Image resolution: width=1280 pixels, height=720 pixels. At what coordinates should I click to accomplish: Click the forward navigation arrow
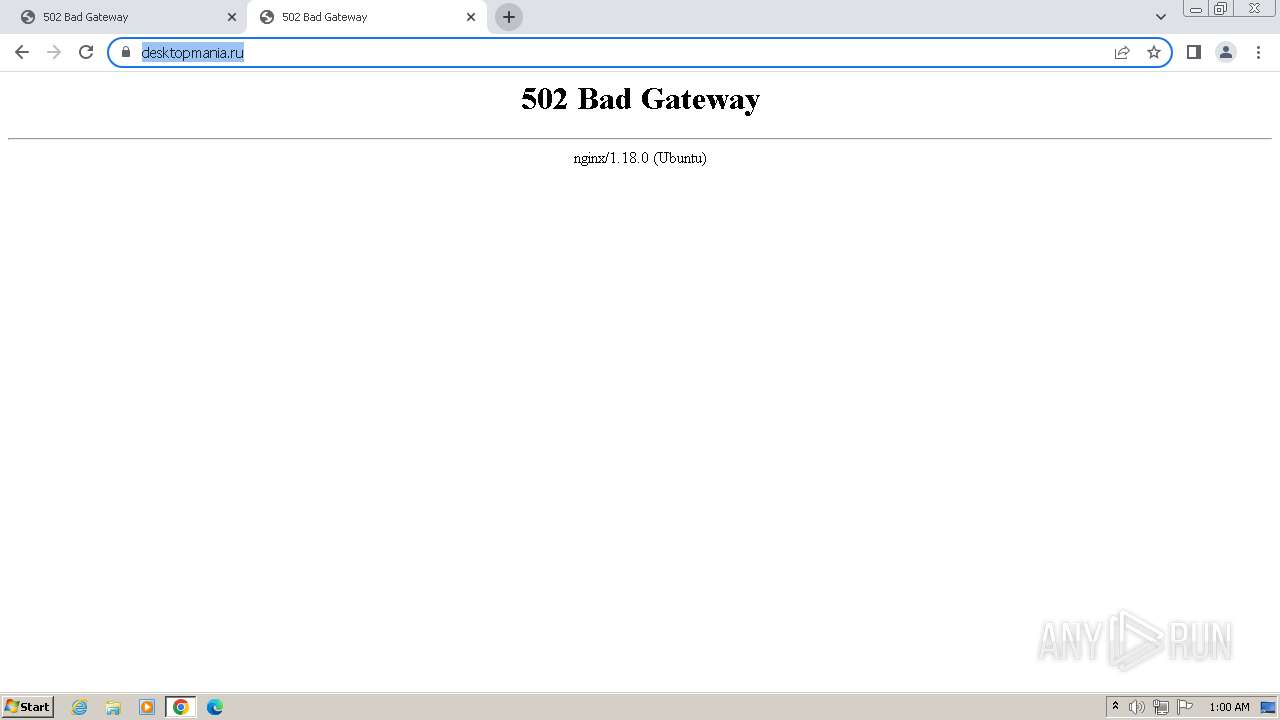[x=54, y=52]
